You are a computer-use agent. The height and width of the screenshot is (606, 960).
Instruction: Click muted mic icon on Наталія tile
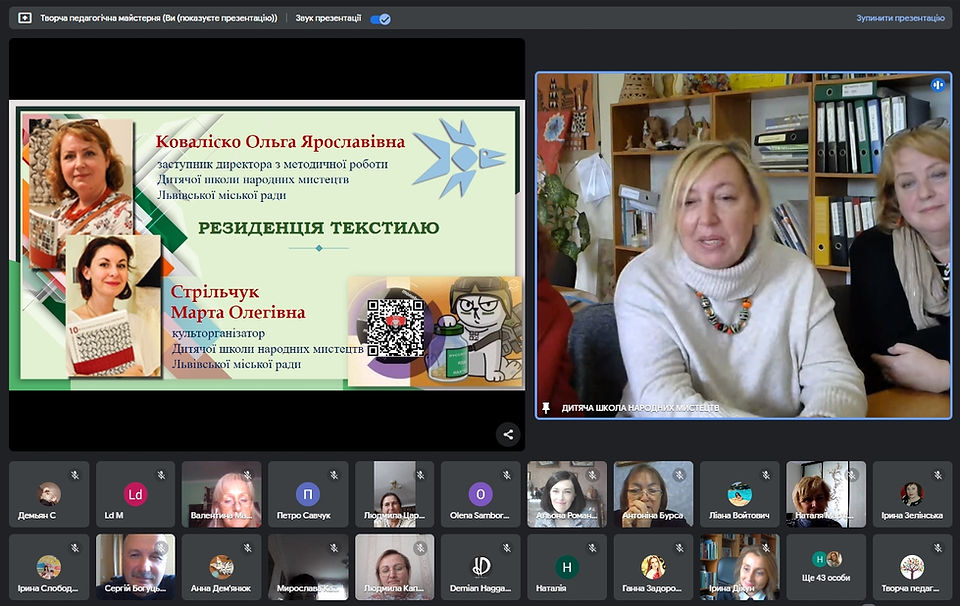tap(593, 548)
